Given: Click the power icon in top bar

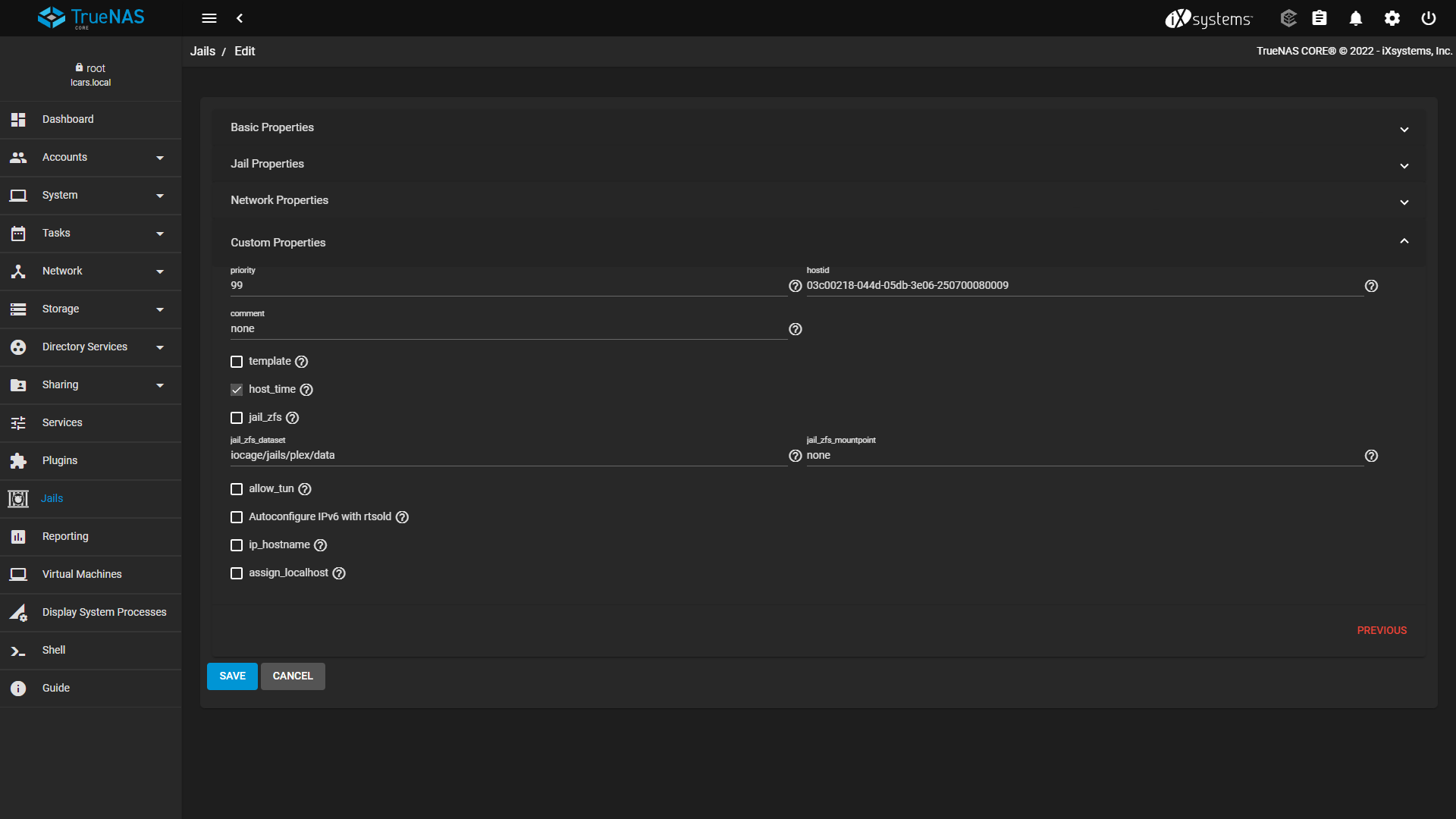Looking at the screenshot, I should [x=1428, y=18].
